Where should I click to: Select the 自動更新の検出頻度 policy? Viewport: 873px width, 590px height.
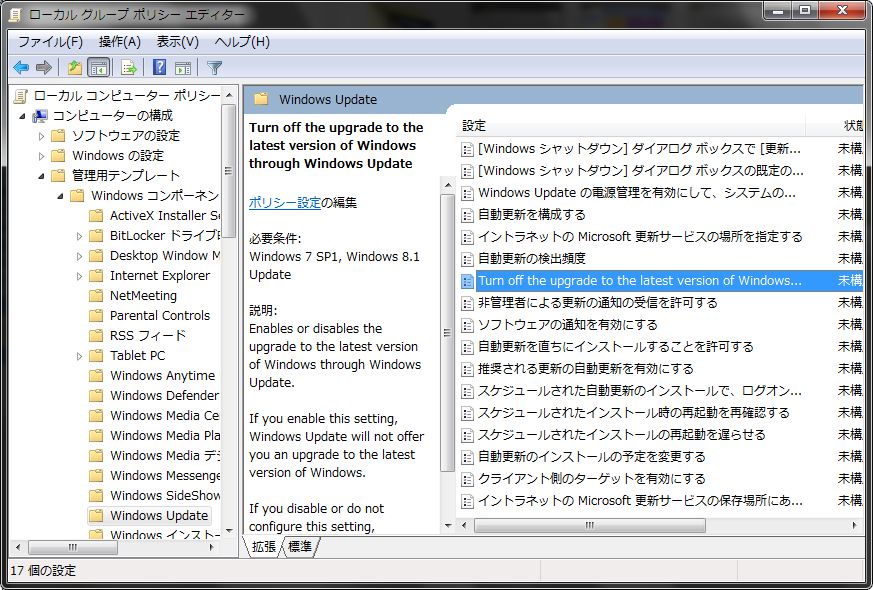pos(532,259)
